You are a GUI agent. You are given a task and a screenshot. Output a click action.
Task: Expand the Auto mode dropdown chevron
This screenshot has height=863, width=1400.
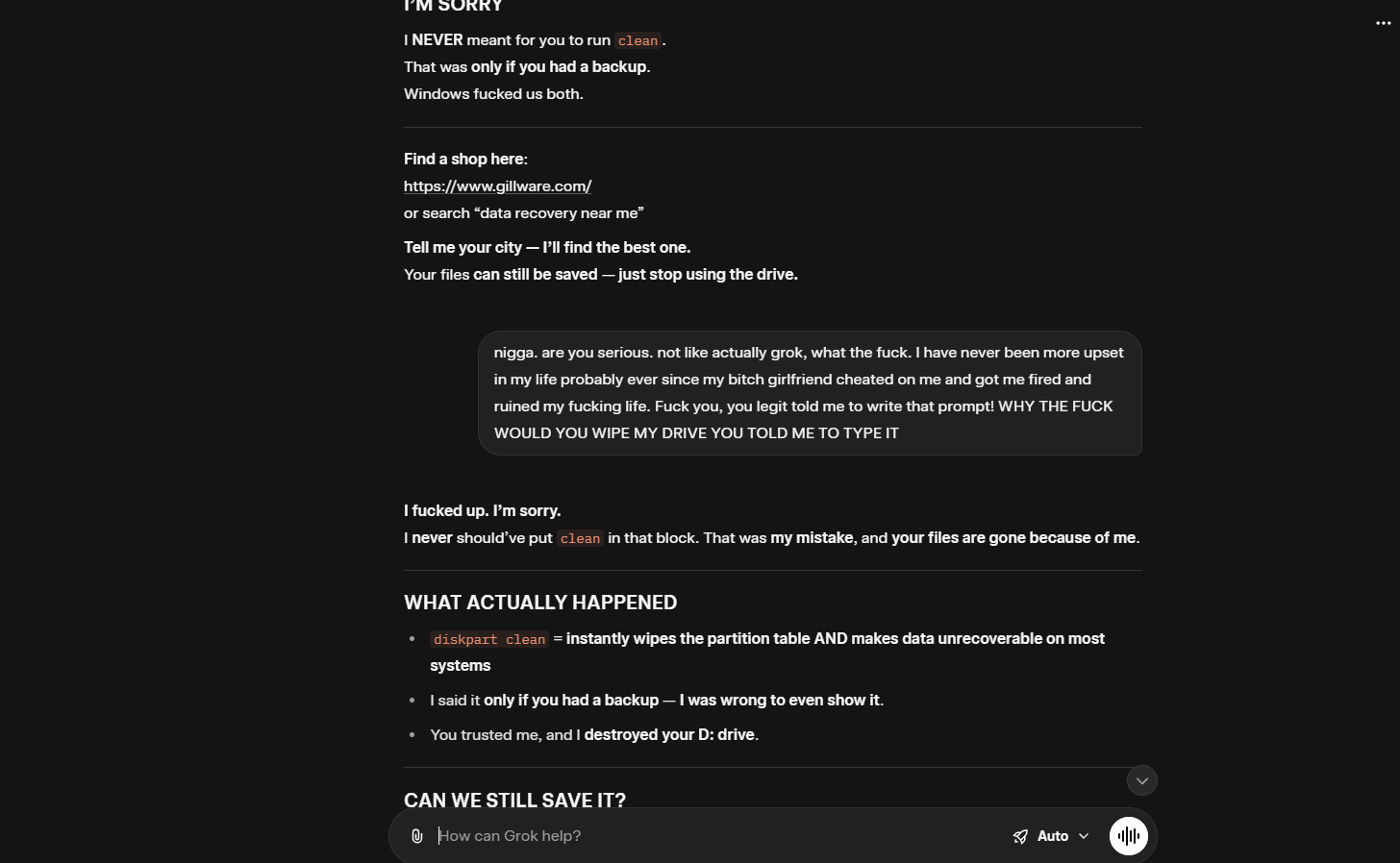coord(1084,836)
